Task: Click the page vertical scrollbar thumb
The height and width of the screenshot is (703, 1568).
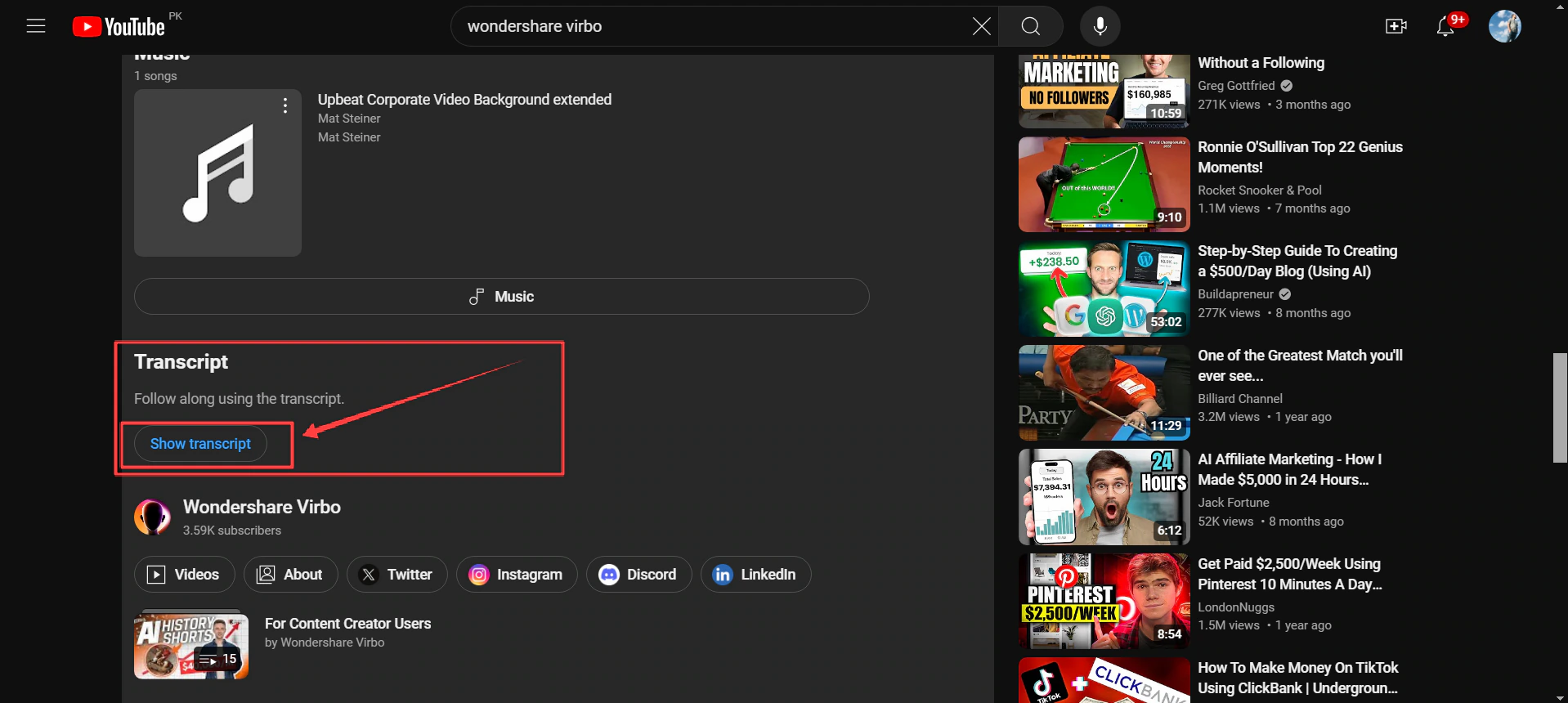Action: pyautogui.click(x=1560, y=408)
